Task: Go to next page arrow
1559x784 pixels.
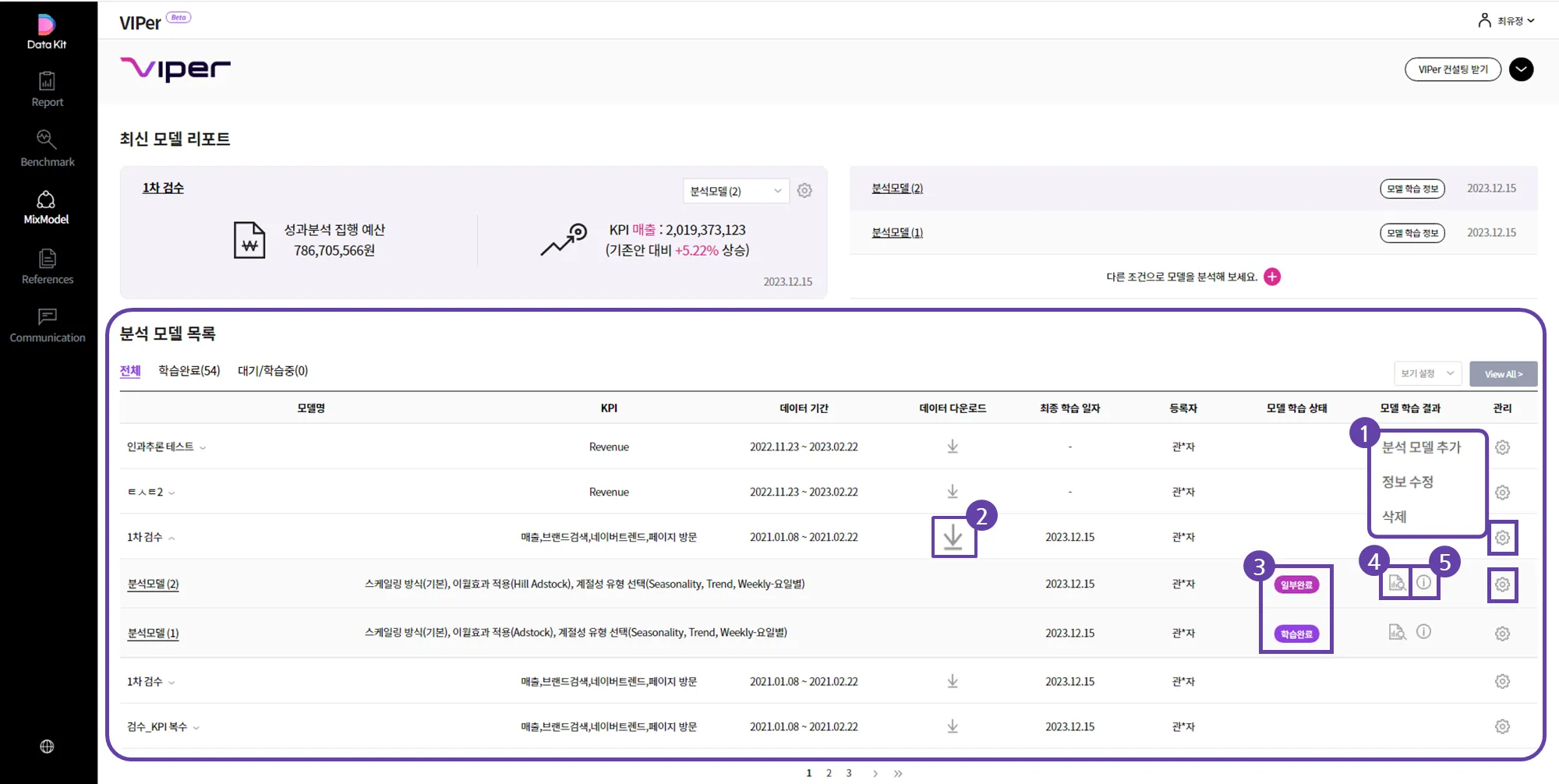Action: point(875,774)
